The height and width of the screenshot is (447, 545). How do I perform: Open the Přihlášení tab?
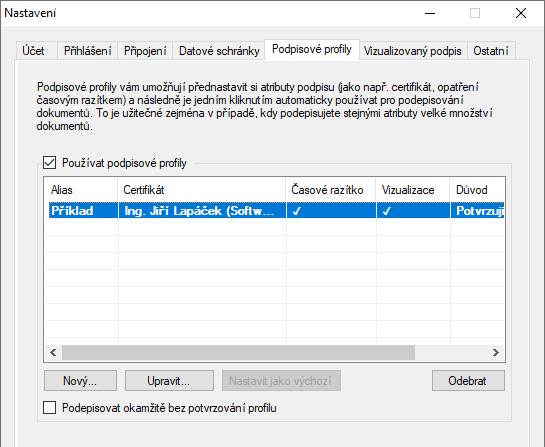tap(87, 51)
